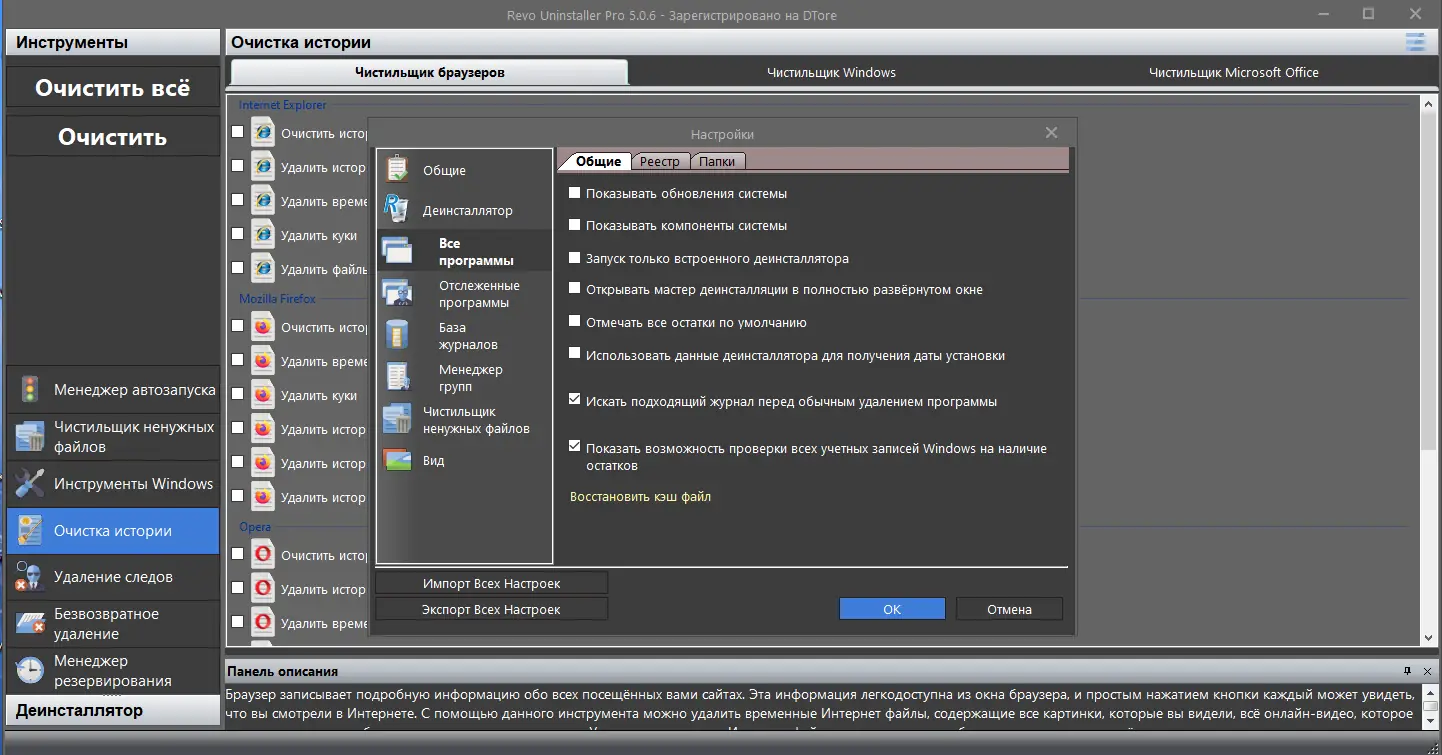
Task: Enable Отмечать все остатки по умолчанию
Action: tap(575, 322)
